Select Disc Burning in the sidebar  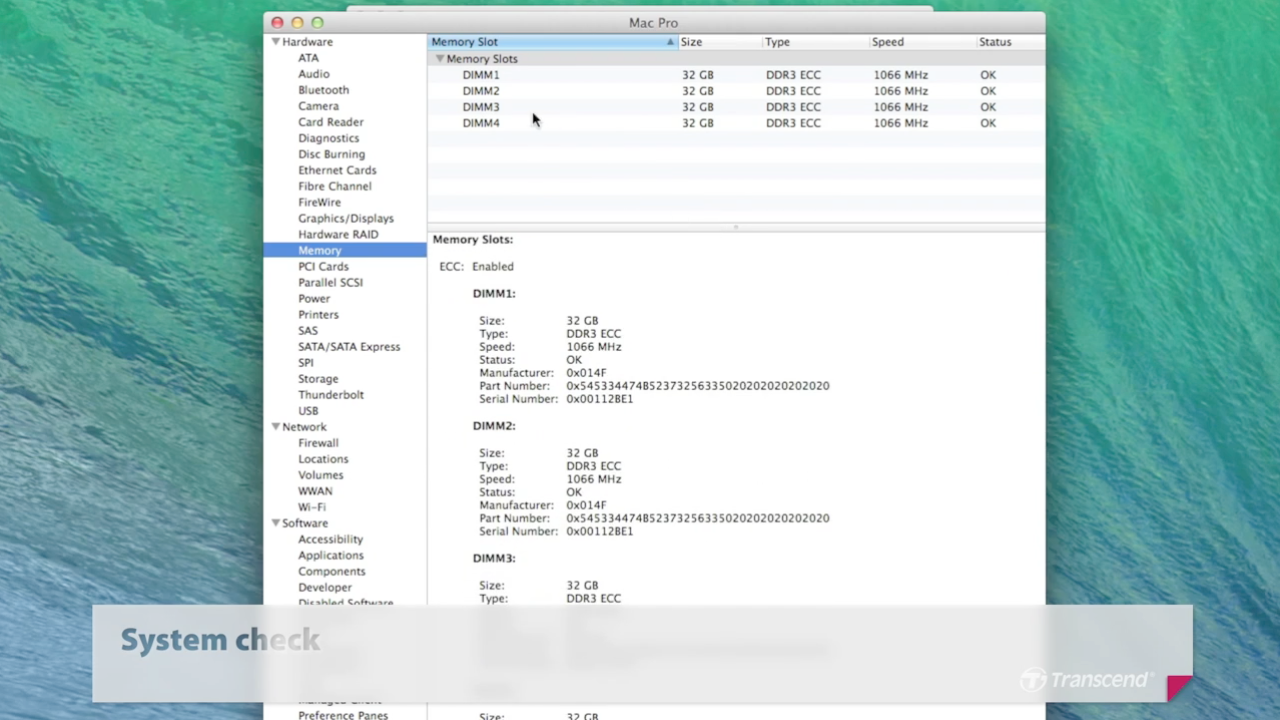[331, 154]
